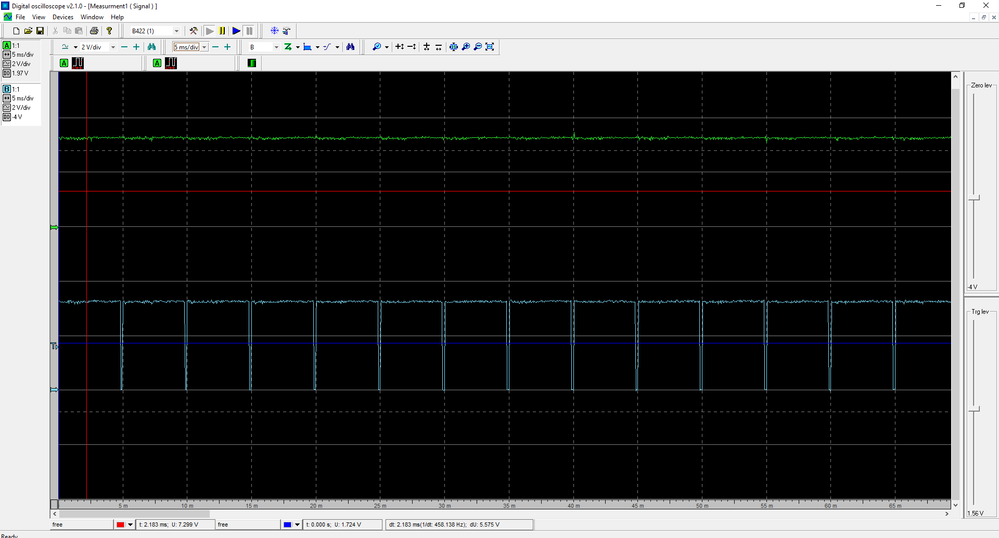Run blue play button
Viewport: 999px width, 538px height.
[236, 31]
